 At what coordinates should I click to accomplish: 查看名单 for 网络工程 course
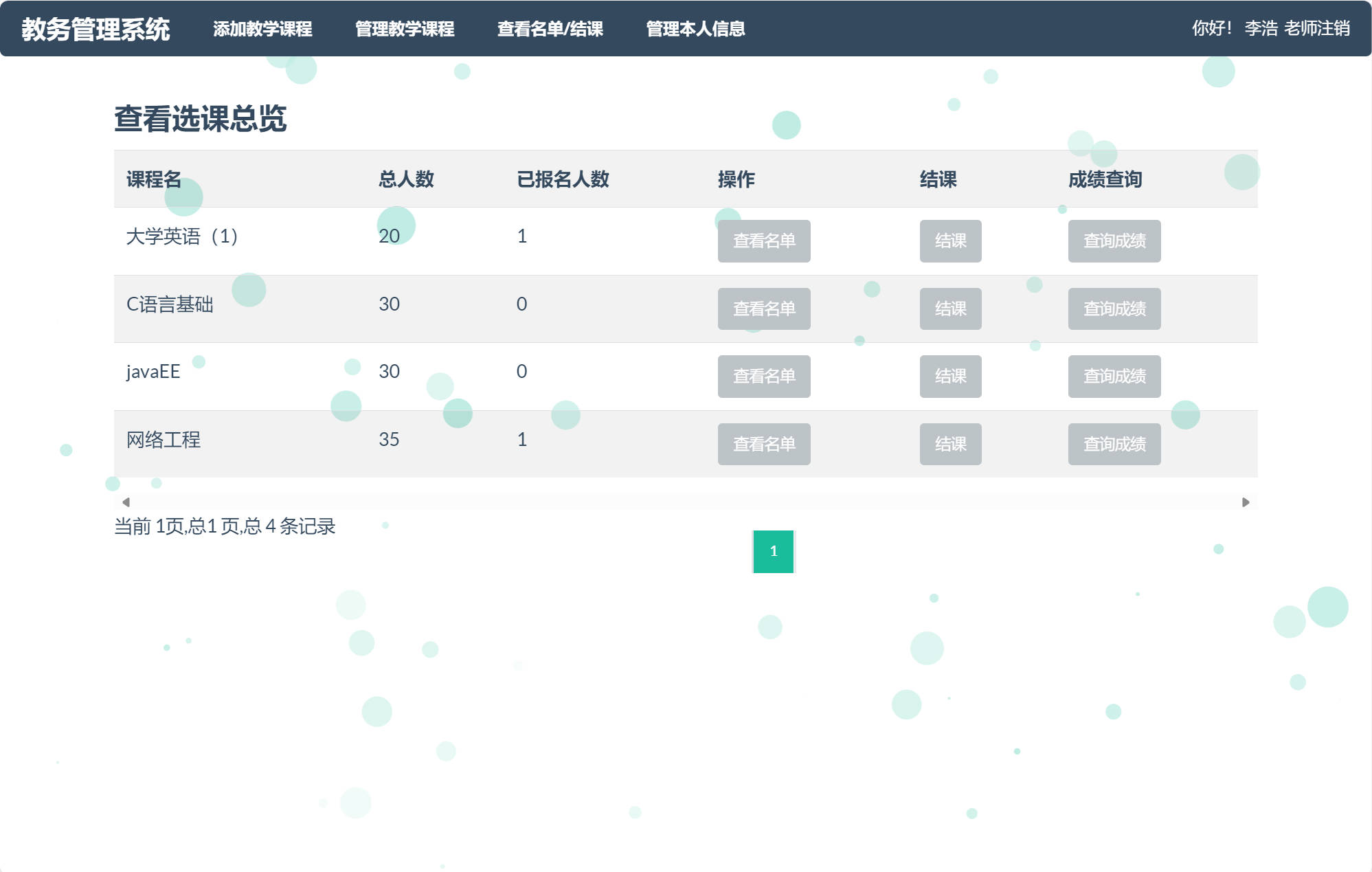click(x=764, y=444)
